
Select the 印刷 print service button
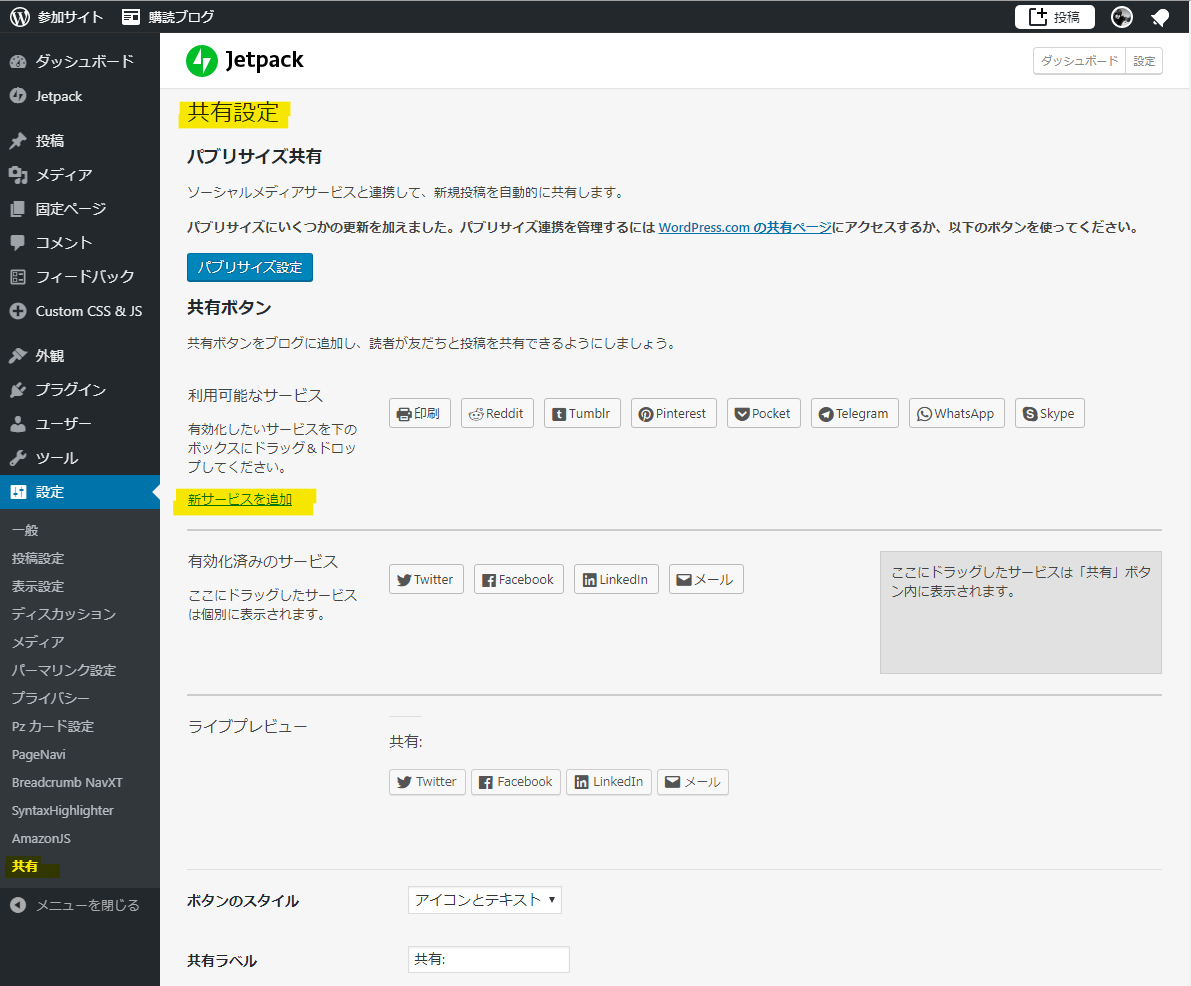pos(419,413)
